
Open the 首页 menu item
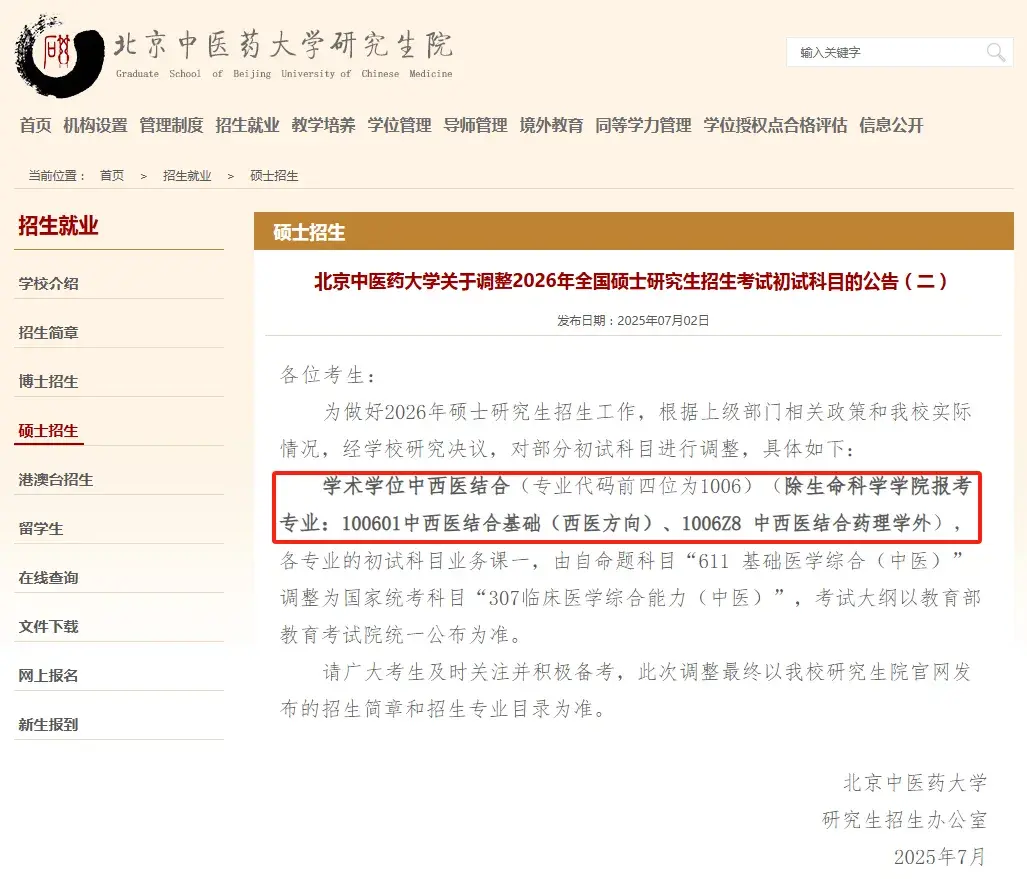(x=34, y=126)
